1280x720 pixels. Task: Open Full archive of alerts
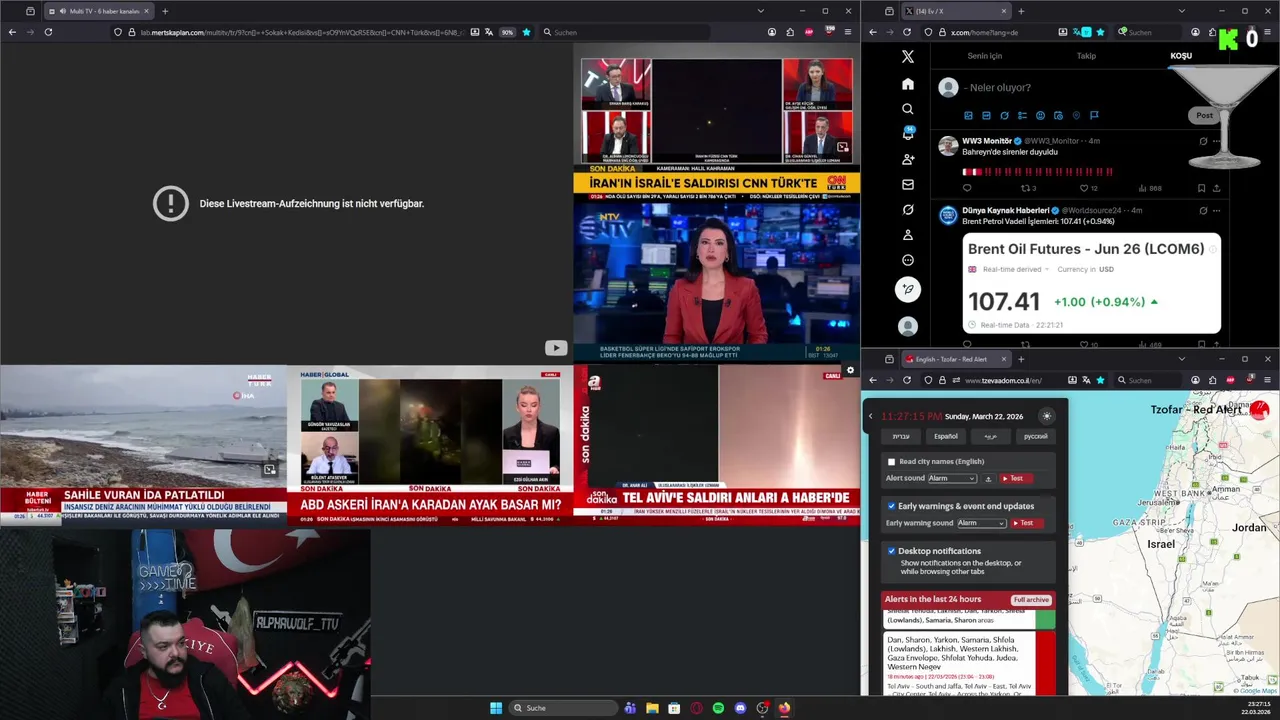1031,600
